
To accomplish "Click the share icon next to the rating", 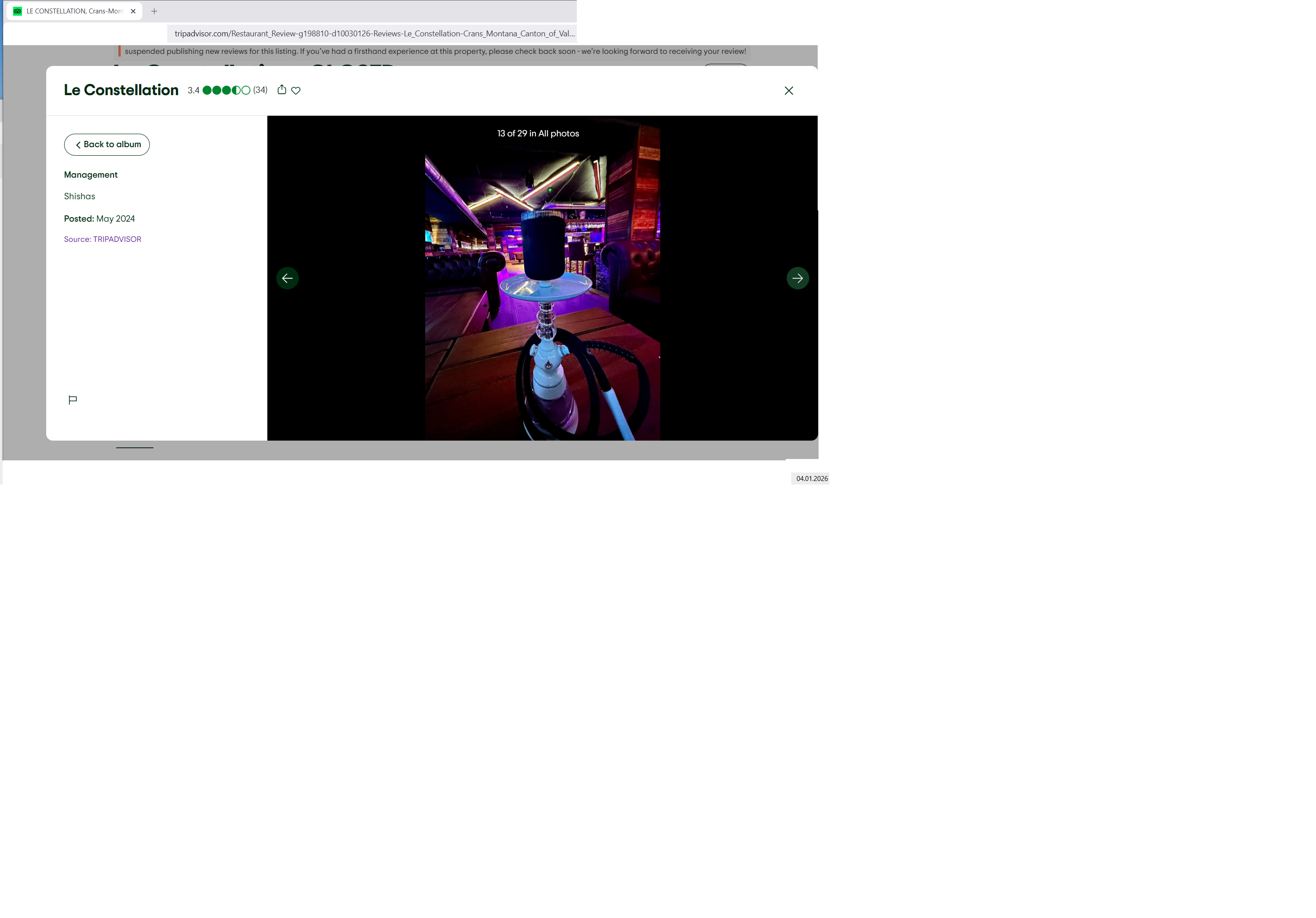I will pos(281,89).
